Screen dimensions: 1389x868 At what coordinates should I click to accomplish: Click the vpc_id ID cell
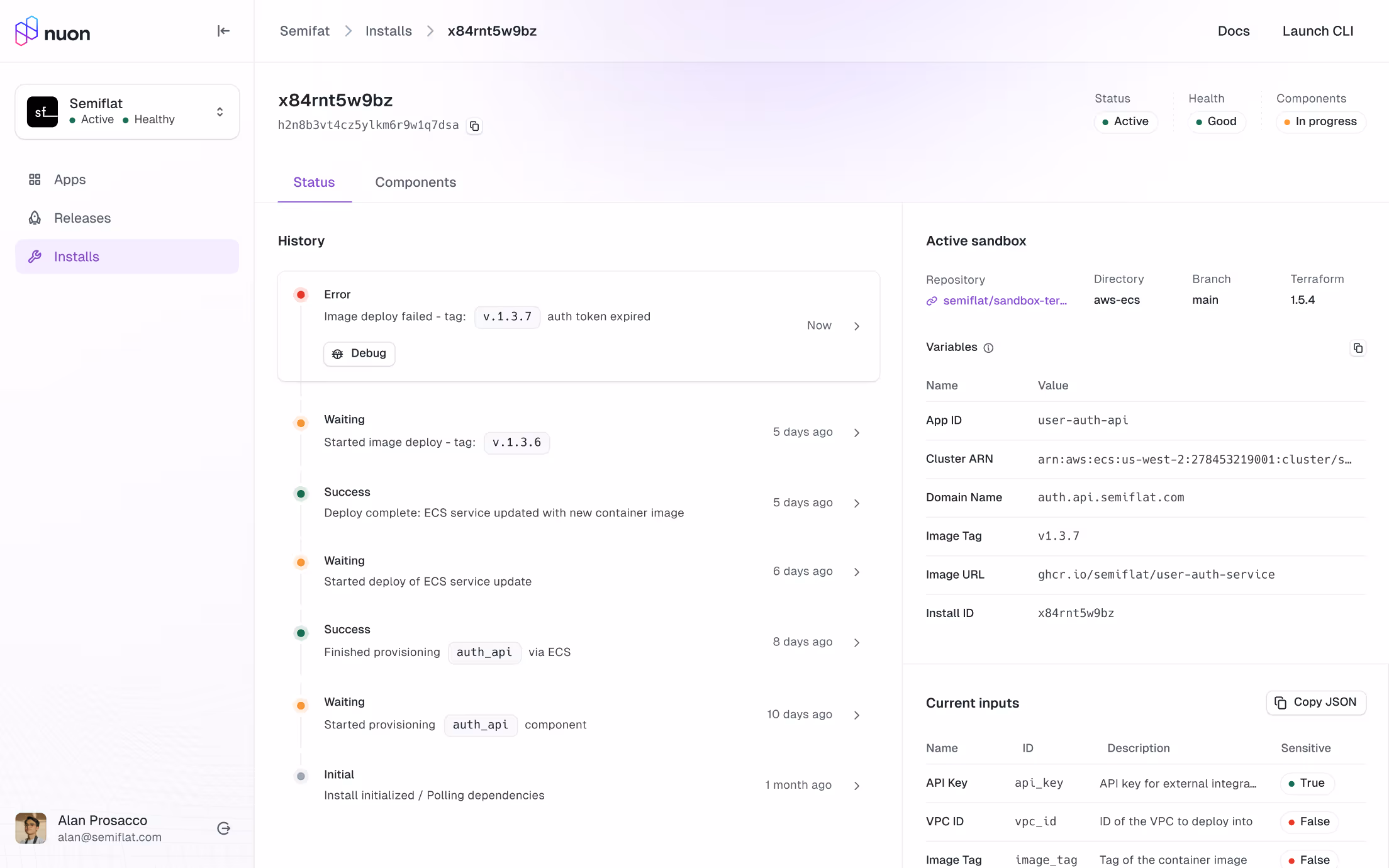click(x=1035, y=821)
